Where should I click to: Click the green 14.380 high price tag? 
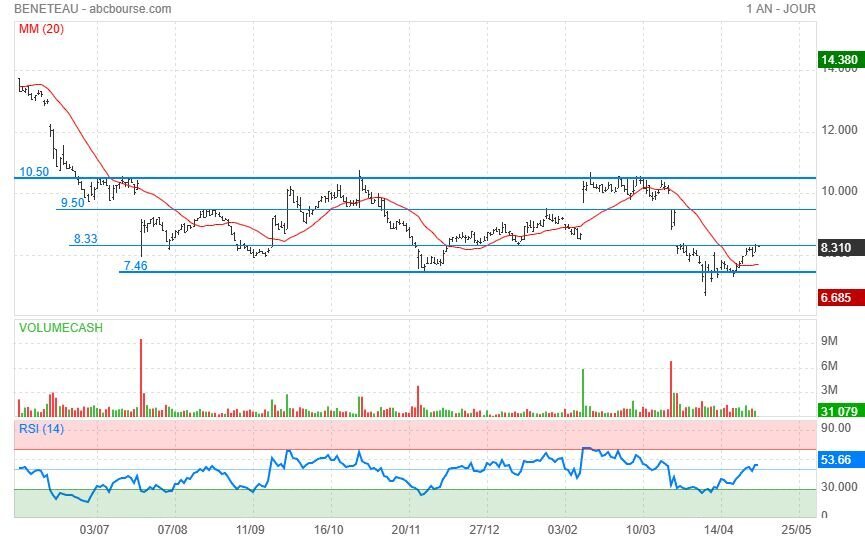tap(839, 60)
